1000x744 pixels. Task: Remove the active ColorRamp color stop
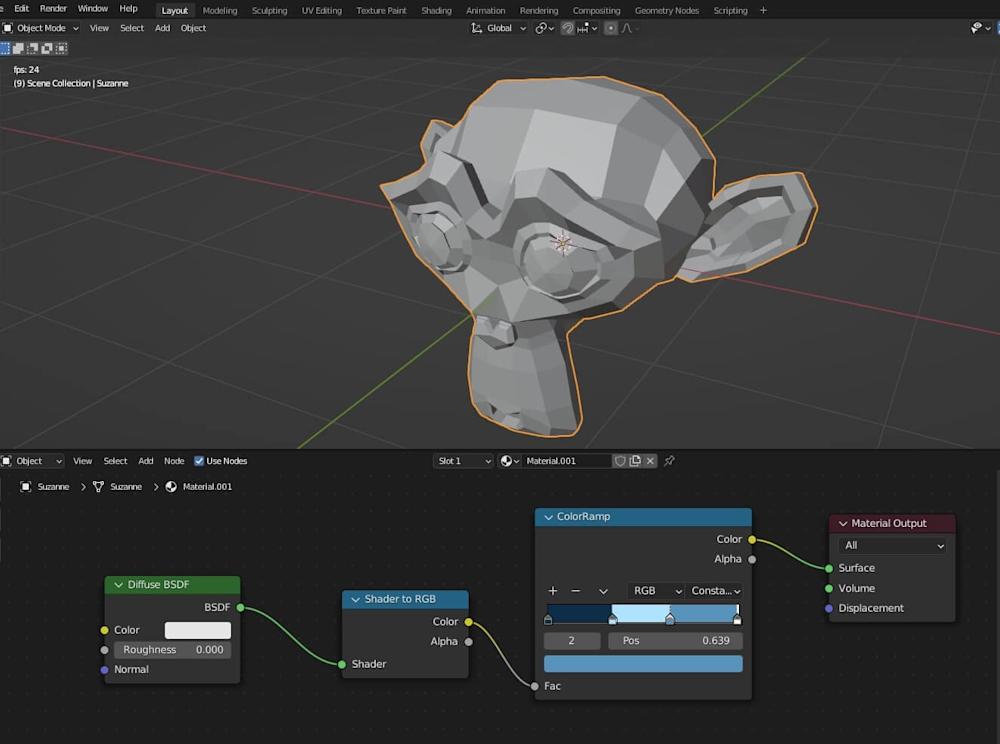click(575, 591)
